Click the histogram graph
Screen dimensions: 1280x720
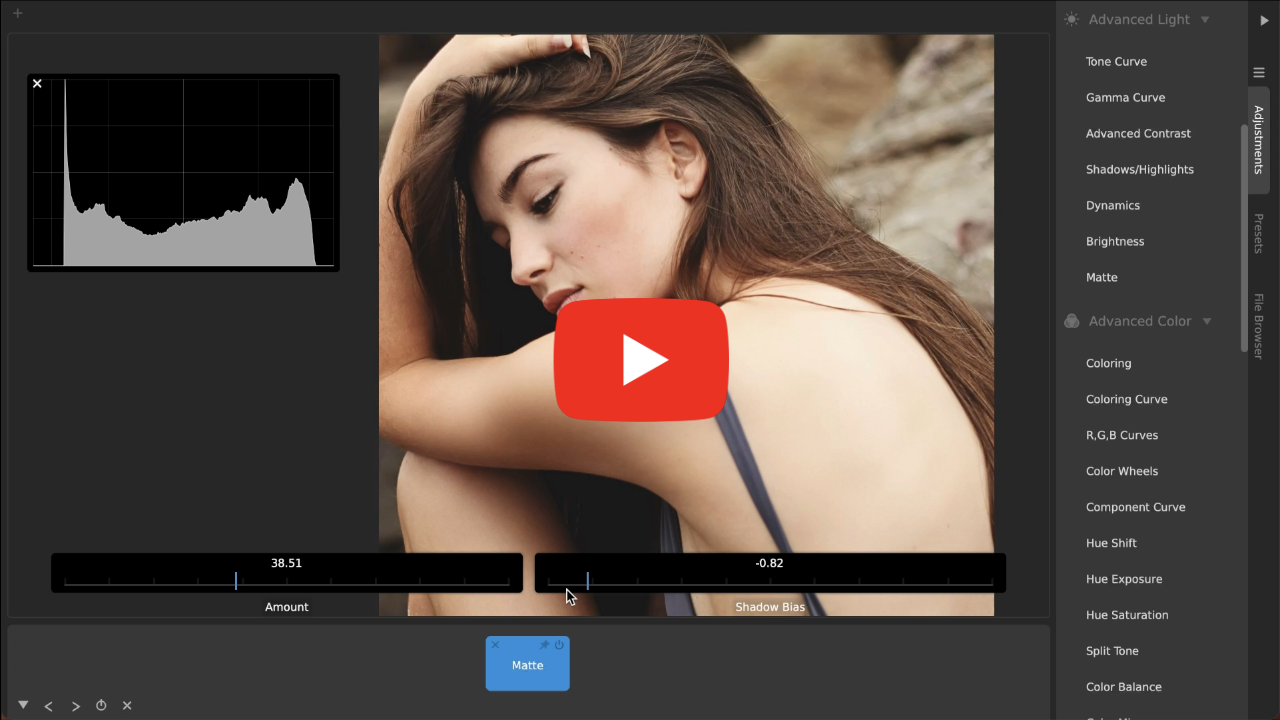pos(183,173)
